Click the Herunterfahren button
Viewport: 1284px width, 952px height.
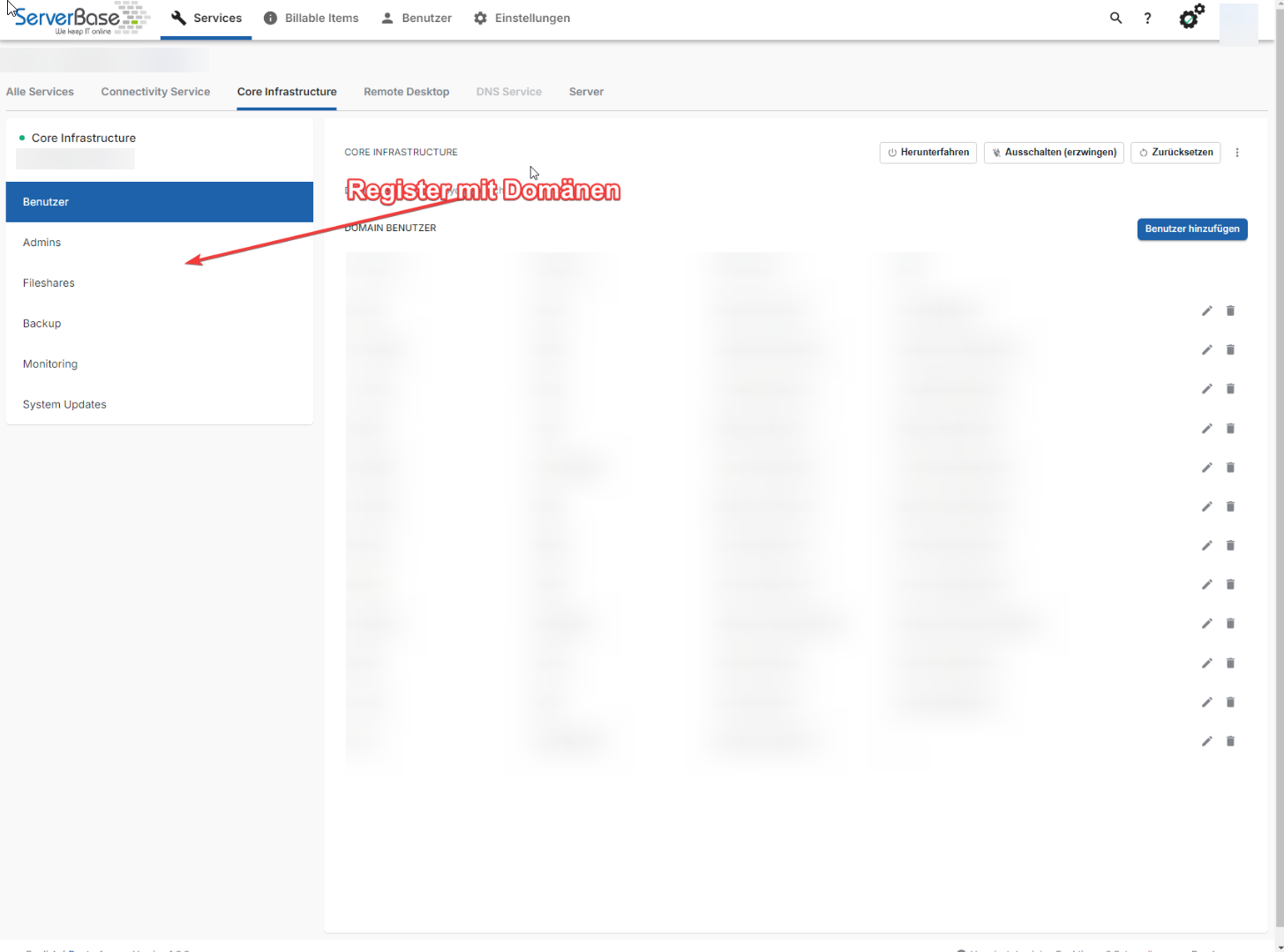927,153
